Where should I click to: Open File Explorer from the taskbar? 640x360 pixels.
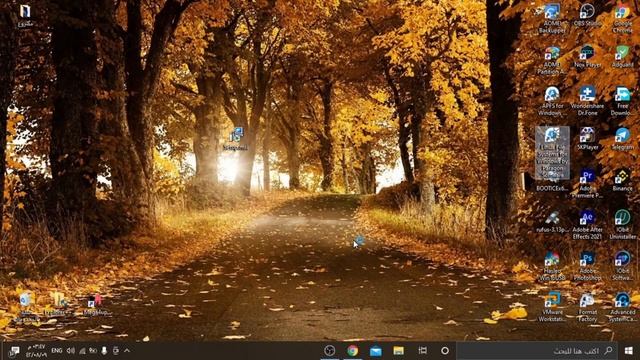click(x=399, y=351)
